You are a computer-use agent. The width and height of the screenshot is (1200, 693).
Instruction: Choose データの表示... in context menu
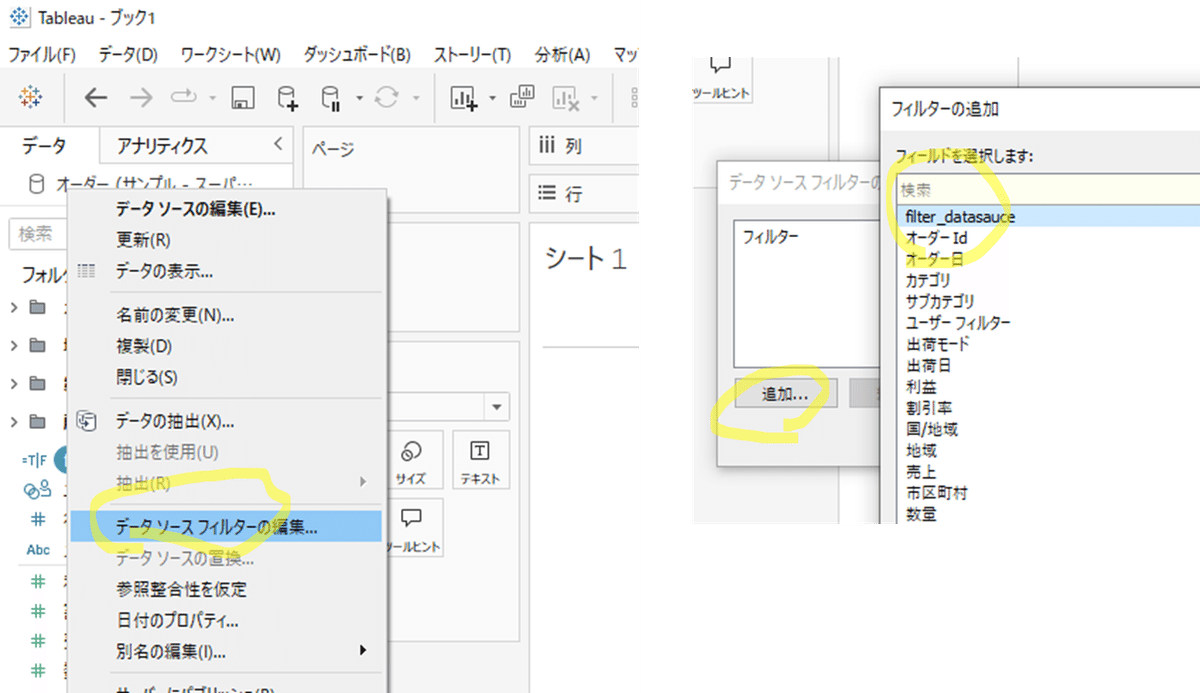tap(225, 271)
